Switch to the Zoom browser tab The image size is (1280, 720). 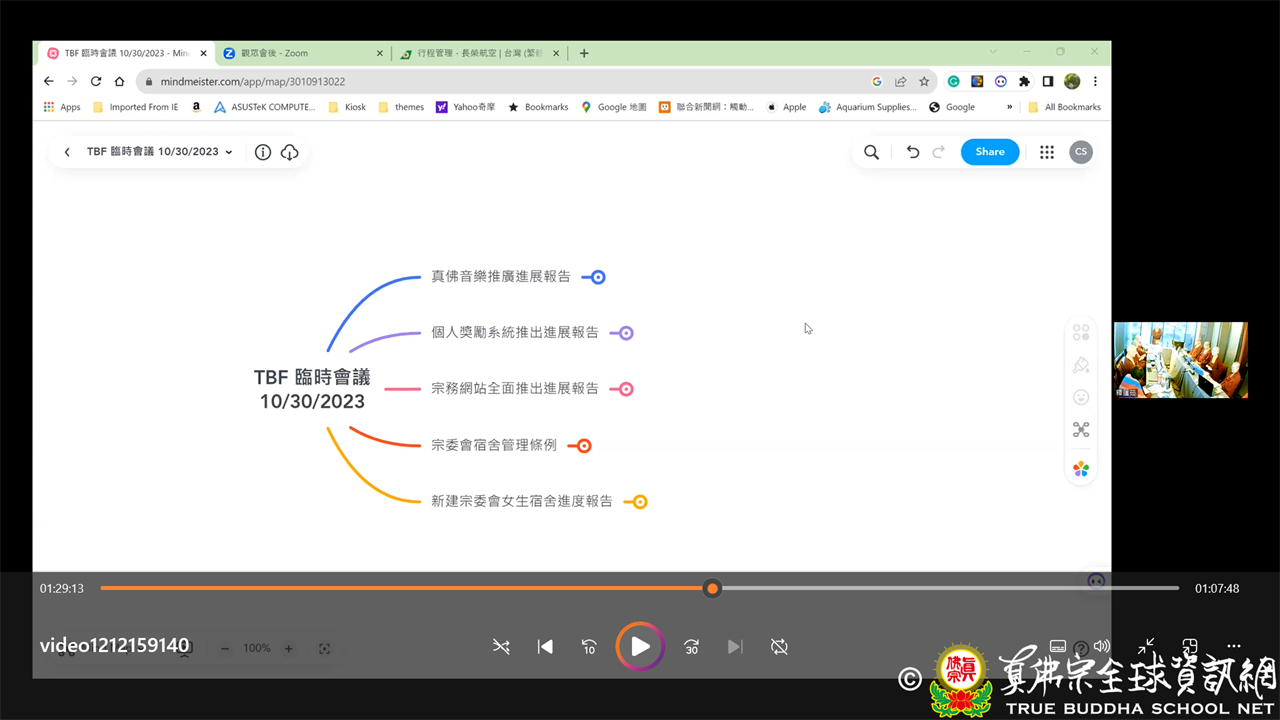pos(300,53)
